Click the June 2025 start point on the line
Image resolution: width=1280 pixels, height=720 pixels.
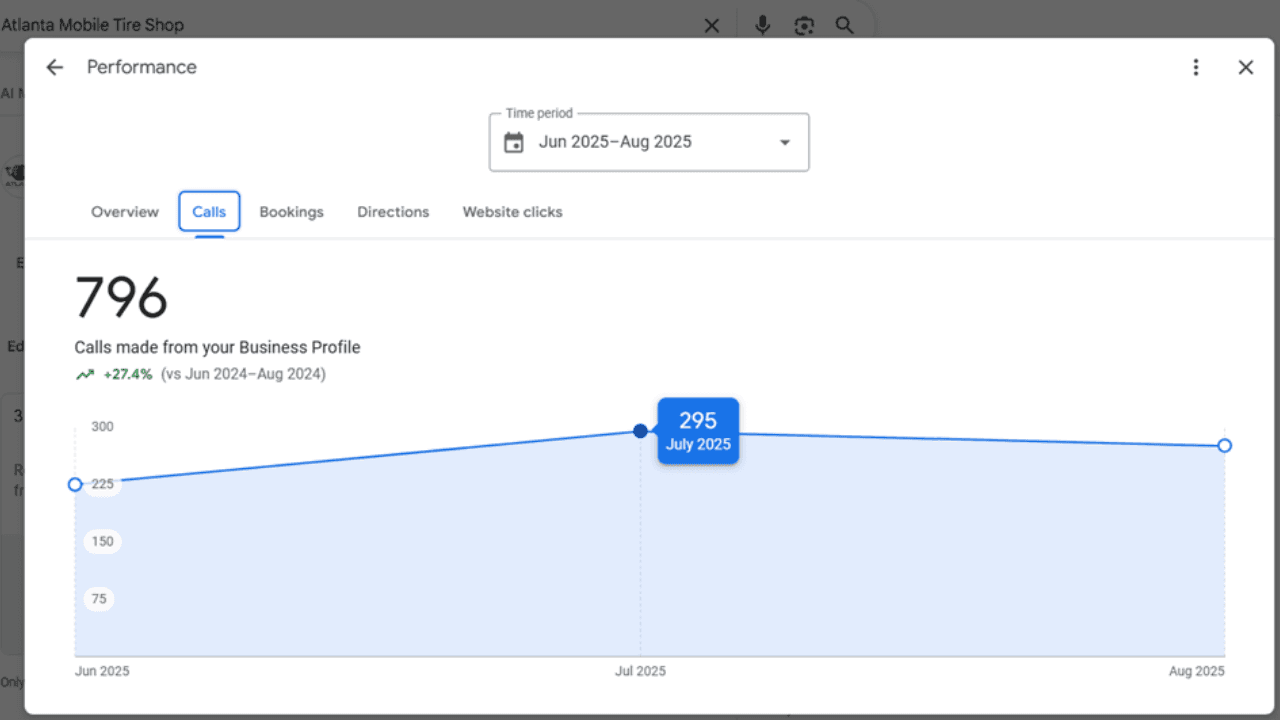tap(75, 484)
